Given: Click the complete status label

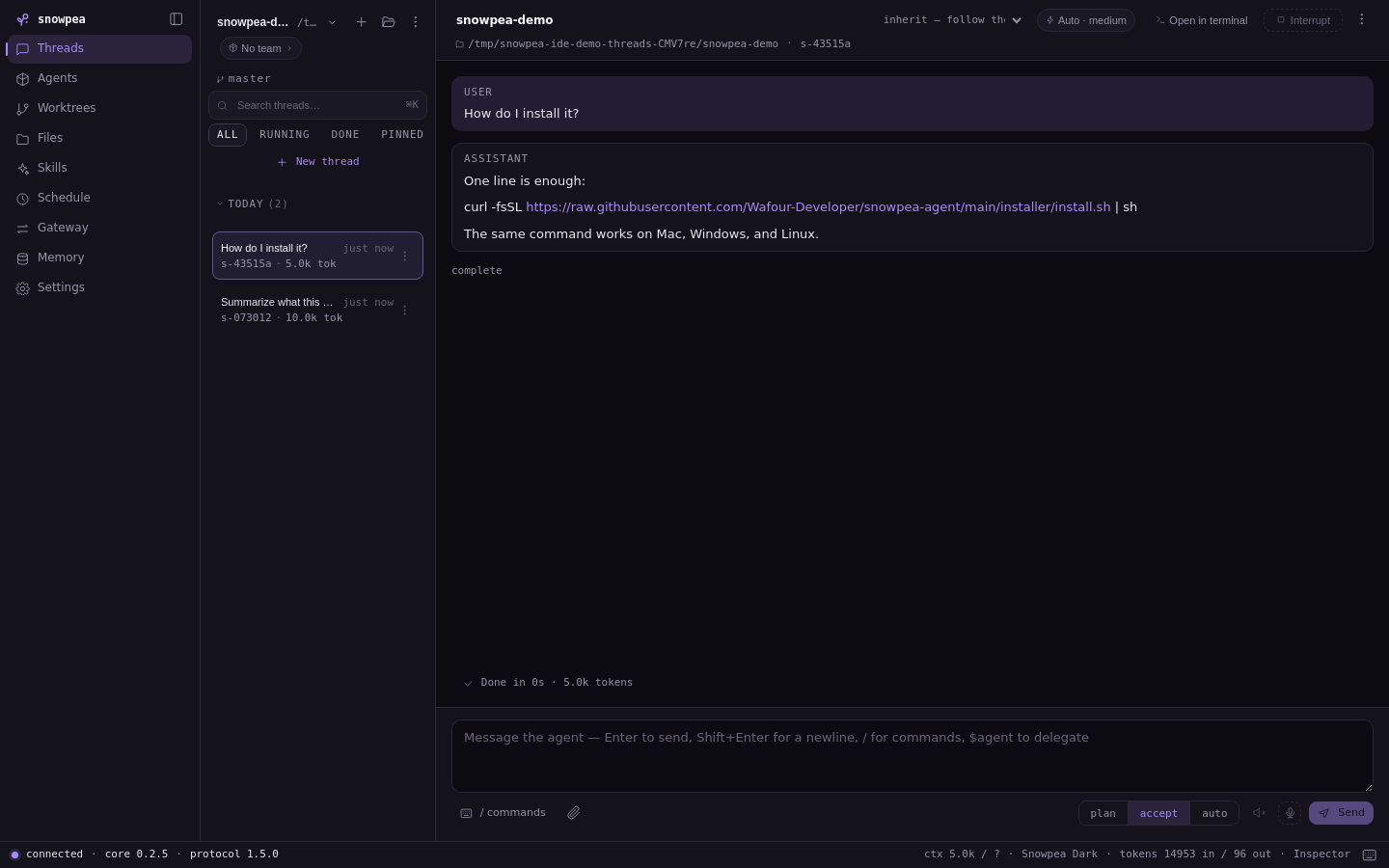Looking at the screenshot, I should pyautogui.click(x=477, y=271).
